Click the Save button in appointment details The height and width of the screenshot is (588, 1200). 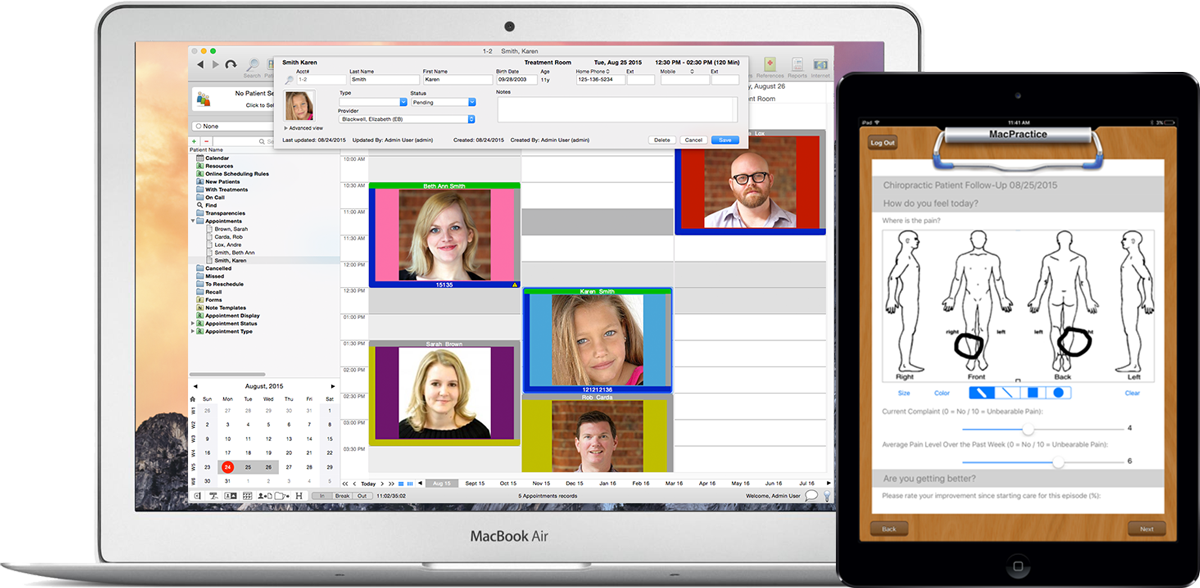tap(724, 140)
